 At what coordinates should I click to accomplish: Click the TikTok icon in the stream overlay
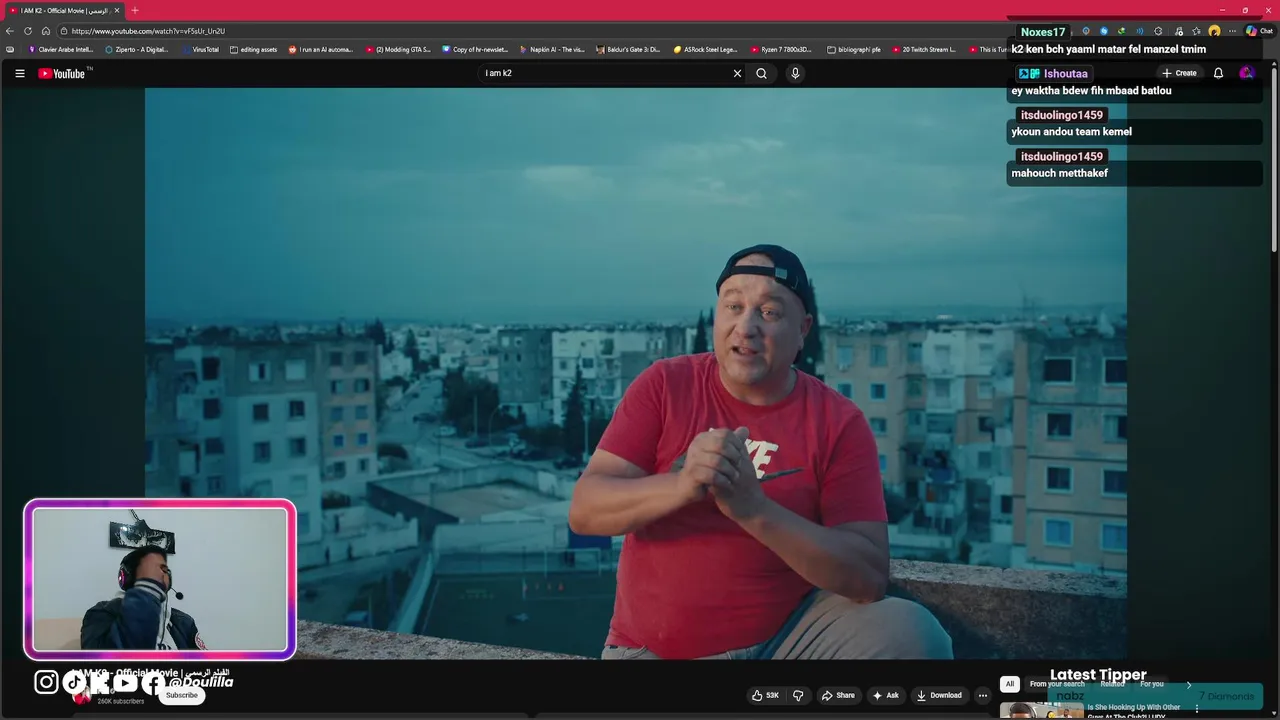pyautogui.click(x=75, y=682)
